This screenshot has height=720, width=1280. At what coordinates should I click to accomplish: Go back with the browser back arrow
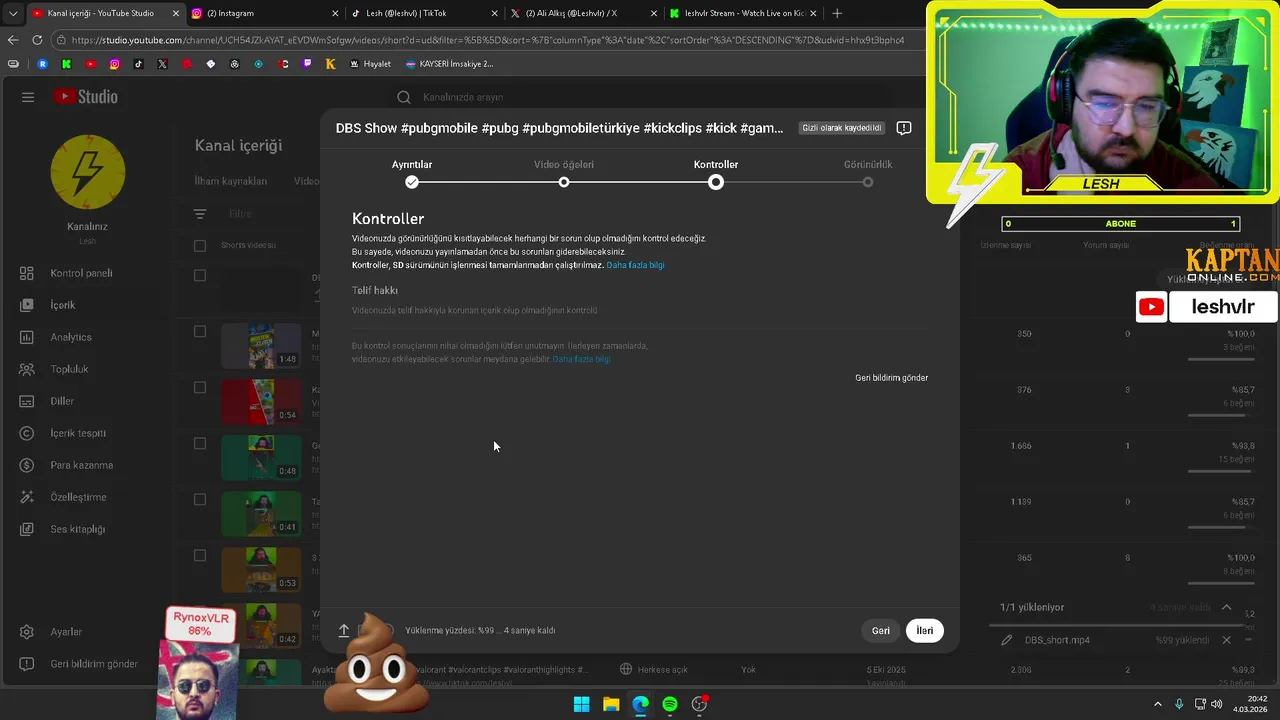tap(13, 40)
